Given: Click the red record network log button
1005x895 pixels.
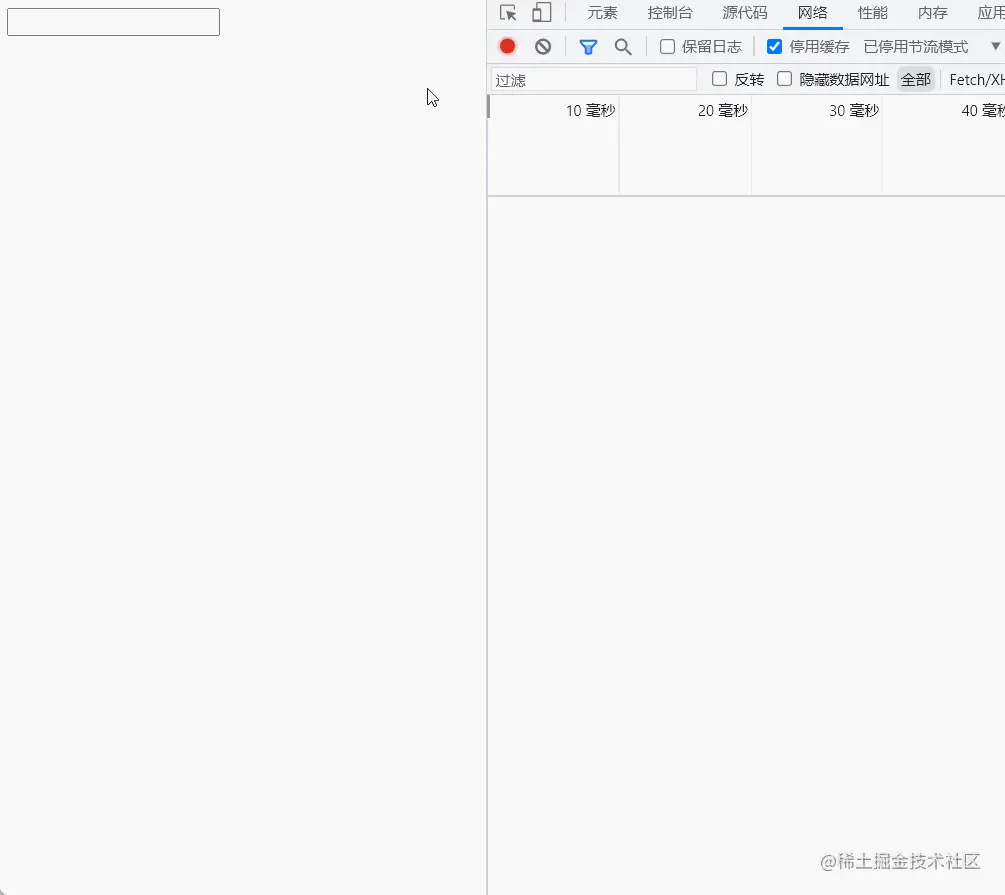Looking at the screenshot, I should click(507, 46).
